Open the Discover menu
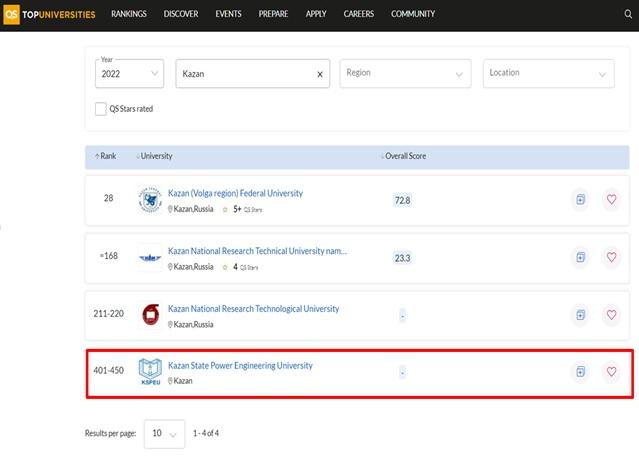This screenshot has width=639, height=457. point(181,14)
